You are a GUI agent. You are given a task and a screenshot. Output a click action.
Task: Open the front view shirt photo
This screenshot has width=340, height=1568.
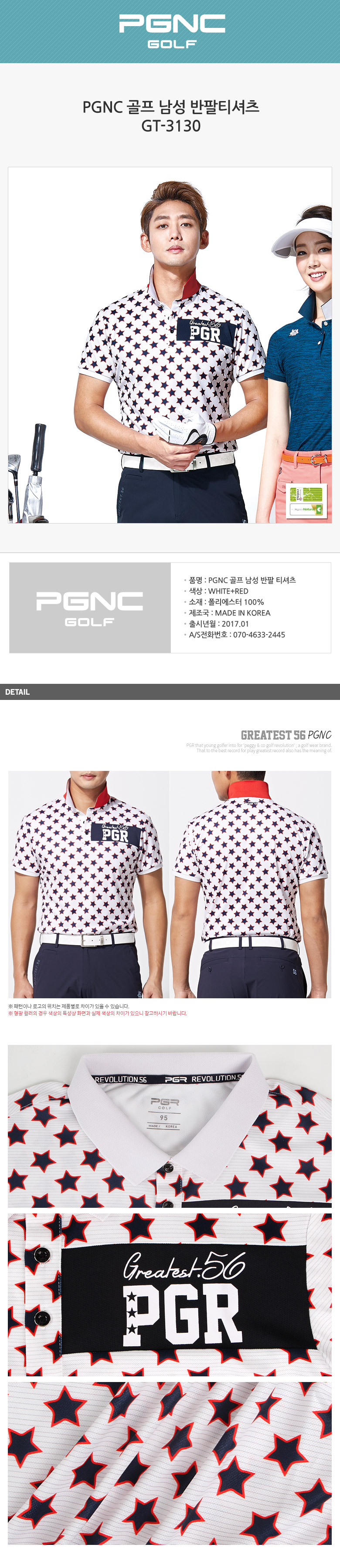click(x=88, y=884)
